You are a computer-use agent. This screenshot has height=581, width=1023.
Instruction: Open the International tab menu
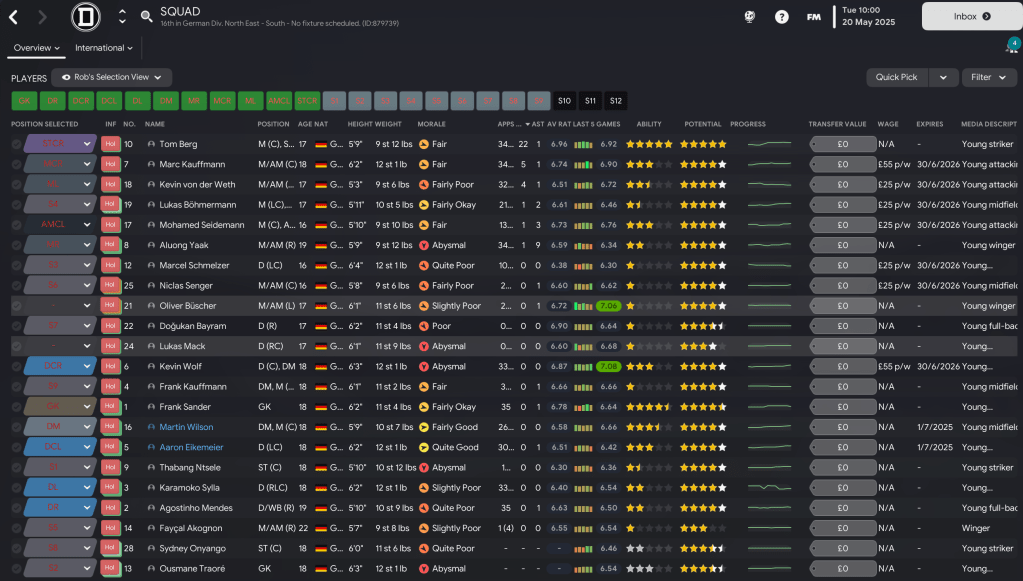coord(104,48)
